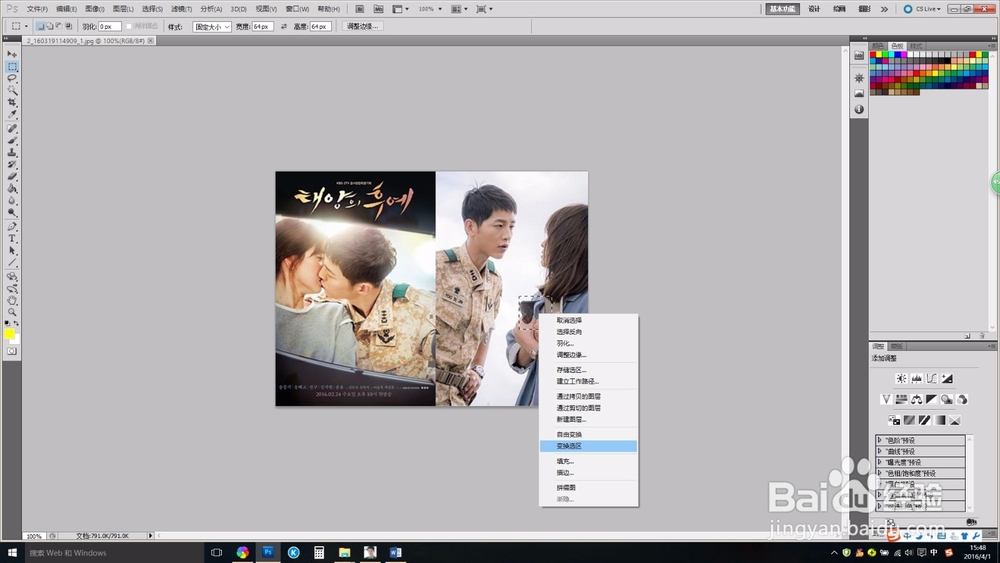Enable Add to selection mode
1000x563 pixels.
pyautogui.click(x=49, y=26)
